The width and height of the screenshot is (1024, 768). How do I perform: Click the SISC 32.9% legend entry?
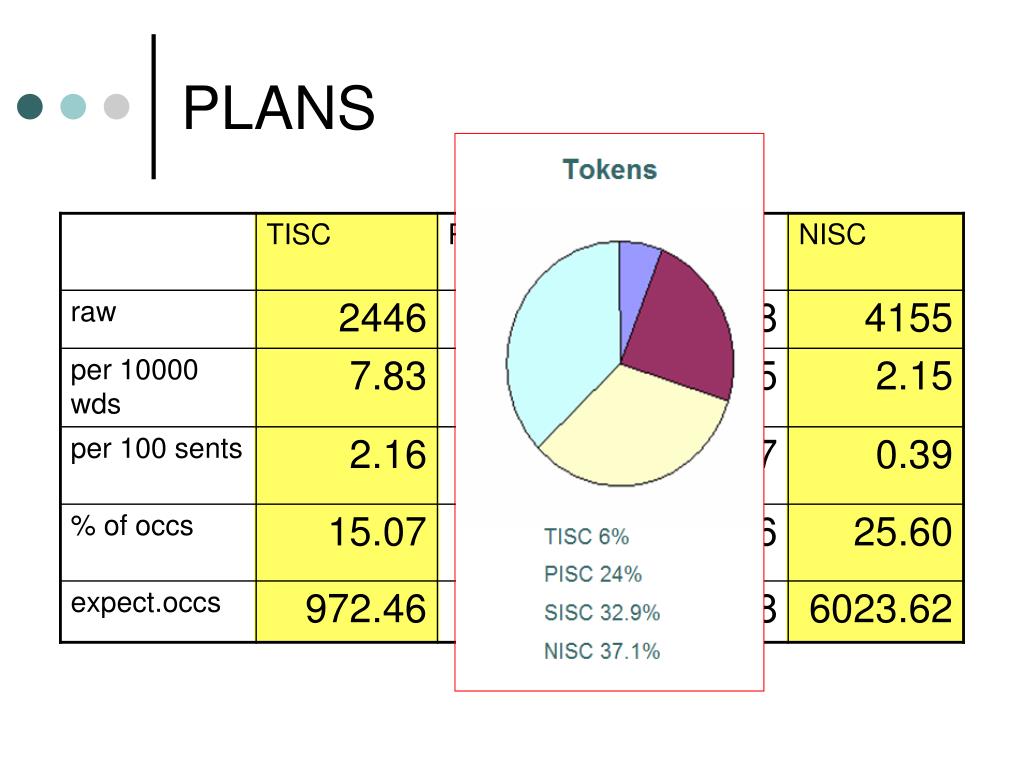click(602, 613)
